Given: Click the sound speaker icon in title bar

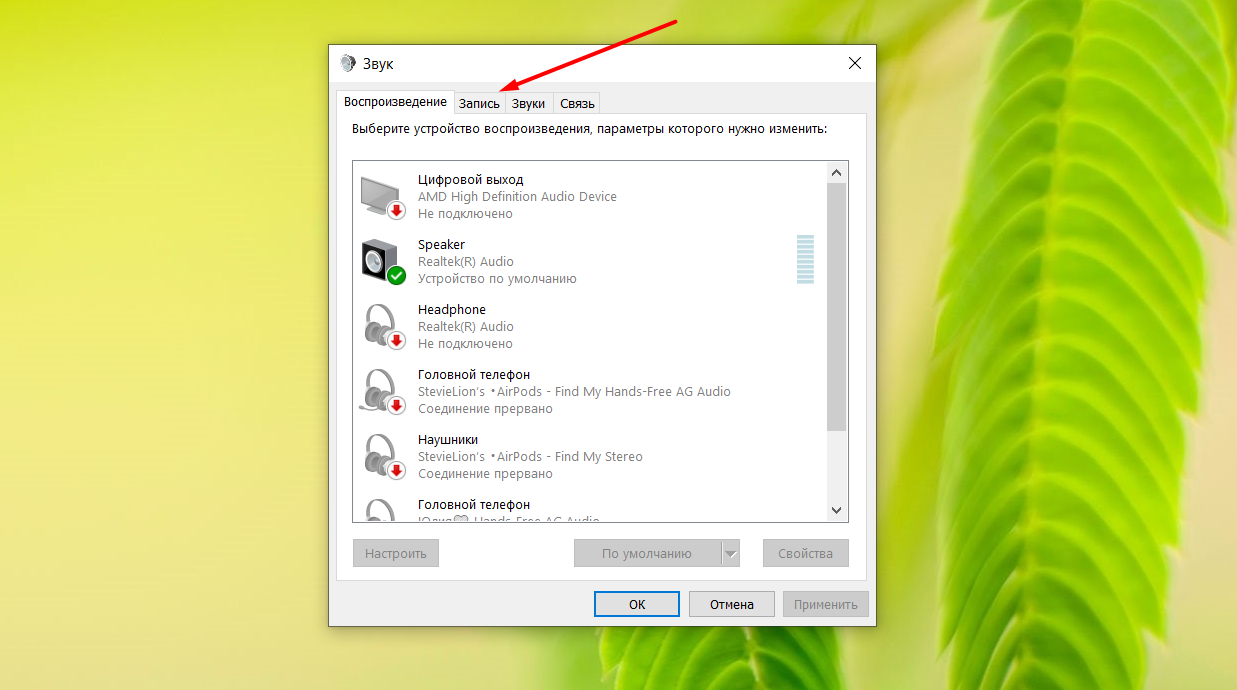Looking at the screenshot, I should click(347, 63).
